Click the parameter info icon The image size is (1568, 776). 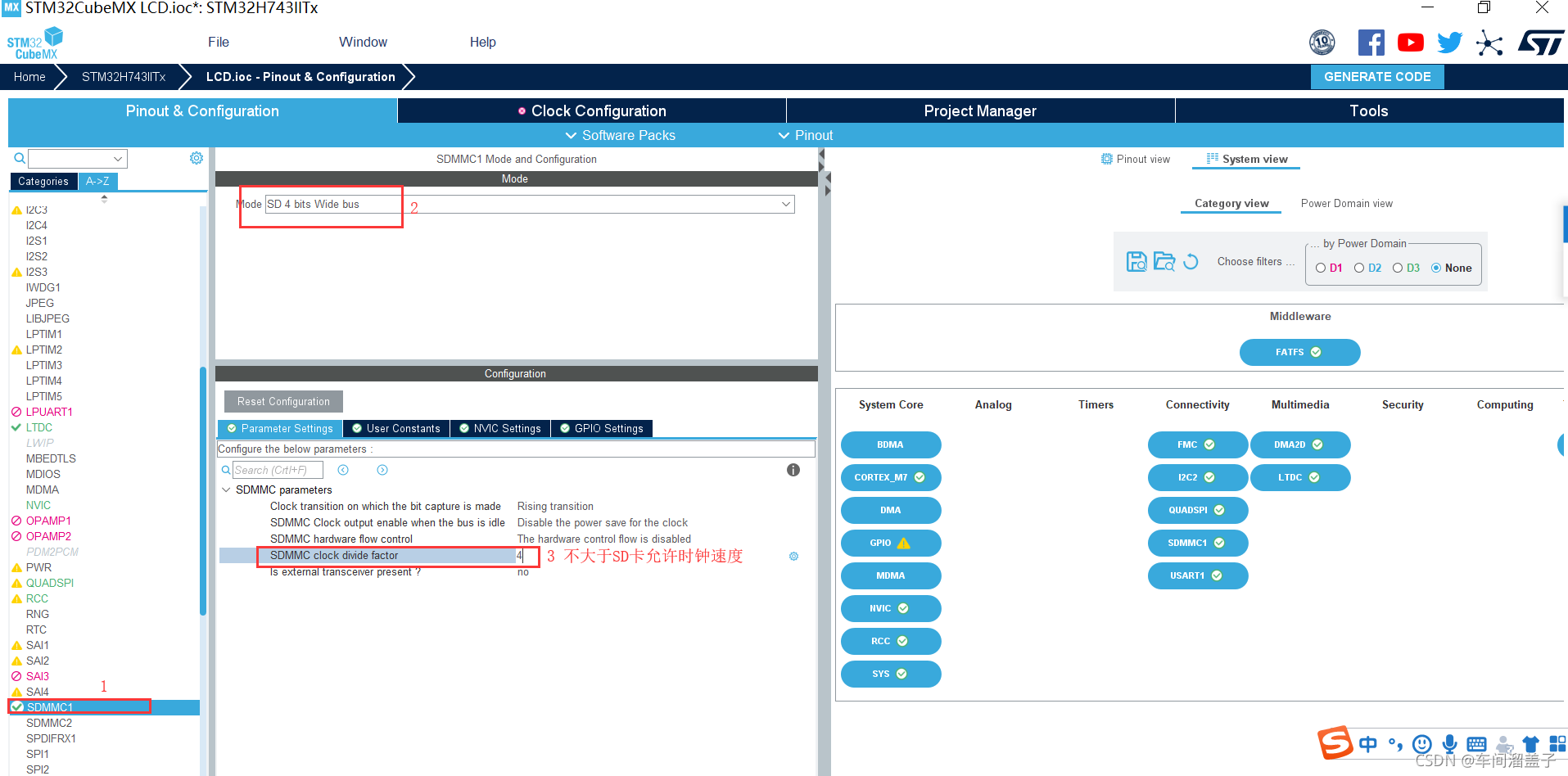click(x=793, y=470)
